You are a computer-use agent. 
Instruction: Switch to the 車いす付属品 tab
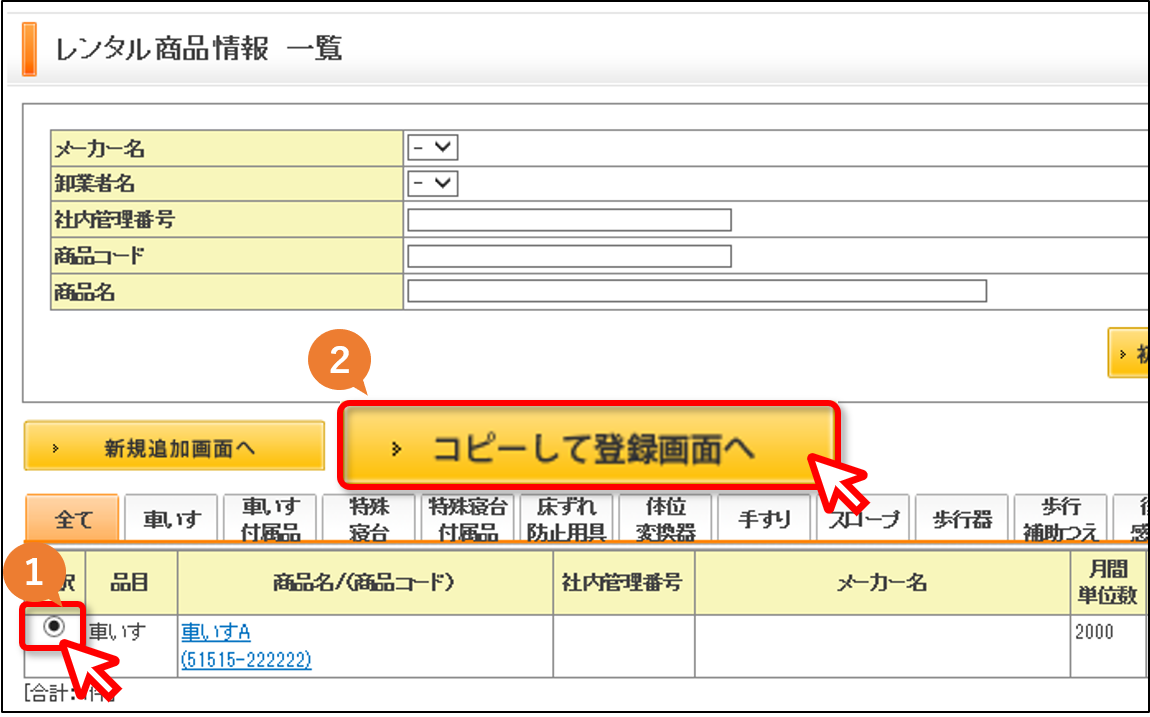(271, 519)
